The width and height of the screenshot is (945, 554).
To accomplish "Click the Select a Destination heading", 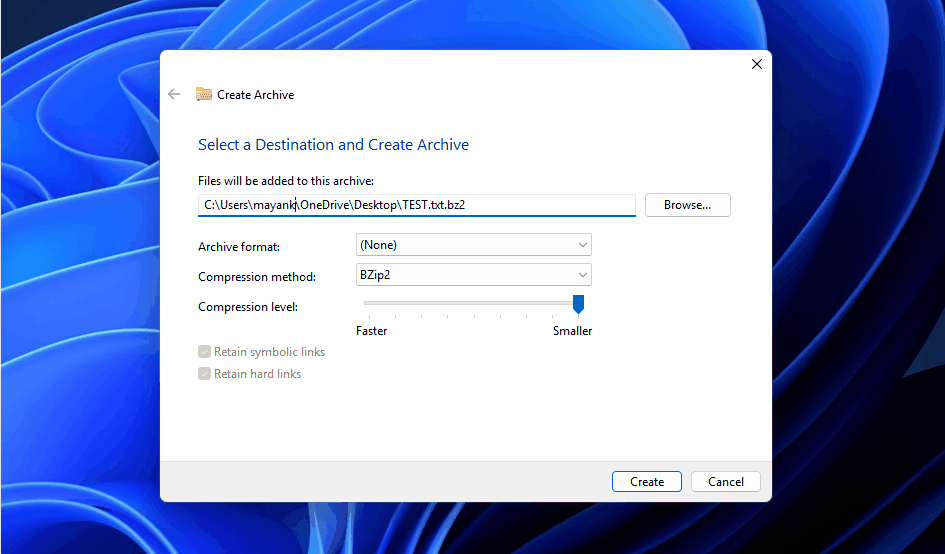I will (333, 145).
